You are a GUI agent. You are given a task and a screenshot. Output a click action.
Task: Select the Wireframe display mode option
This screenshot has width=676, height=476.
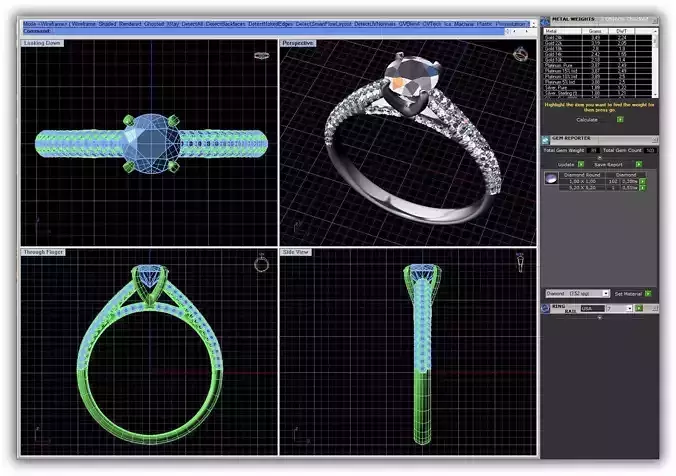coord(83,24)
